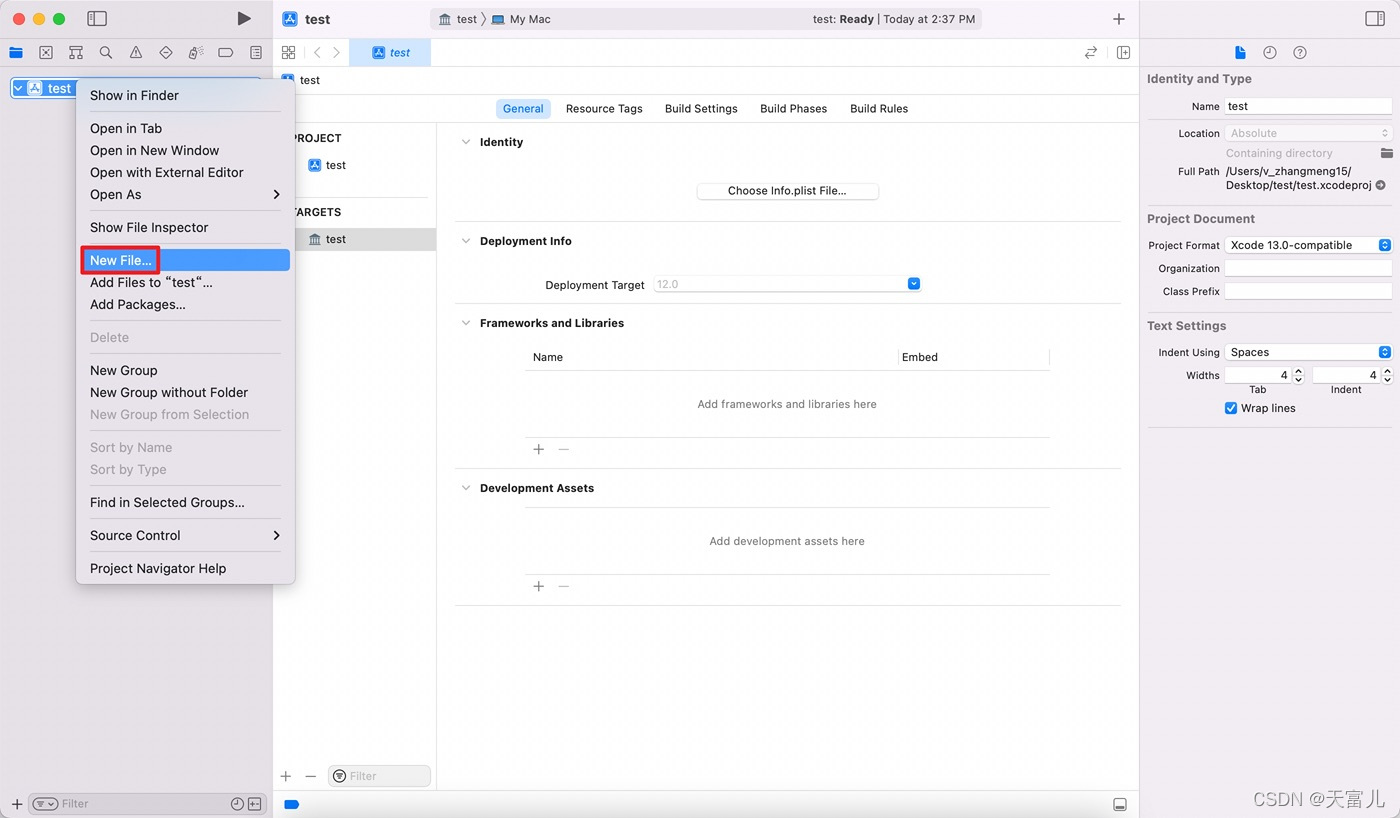Add a target using the plus button
The width and height of the screenshot is (1400, 818).
[286, 776]
